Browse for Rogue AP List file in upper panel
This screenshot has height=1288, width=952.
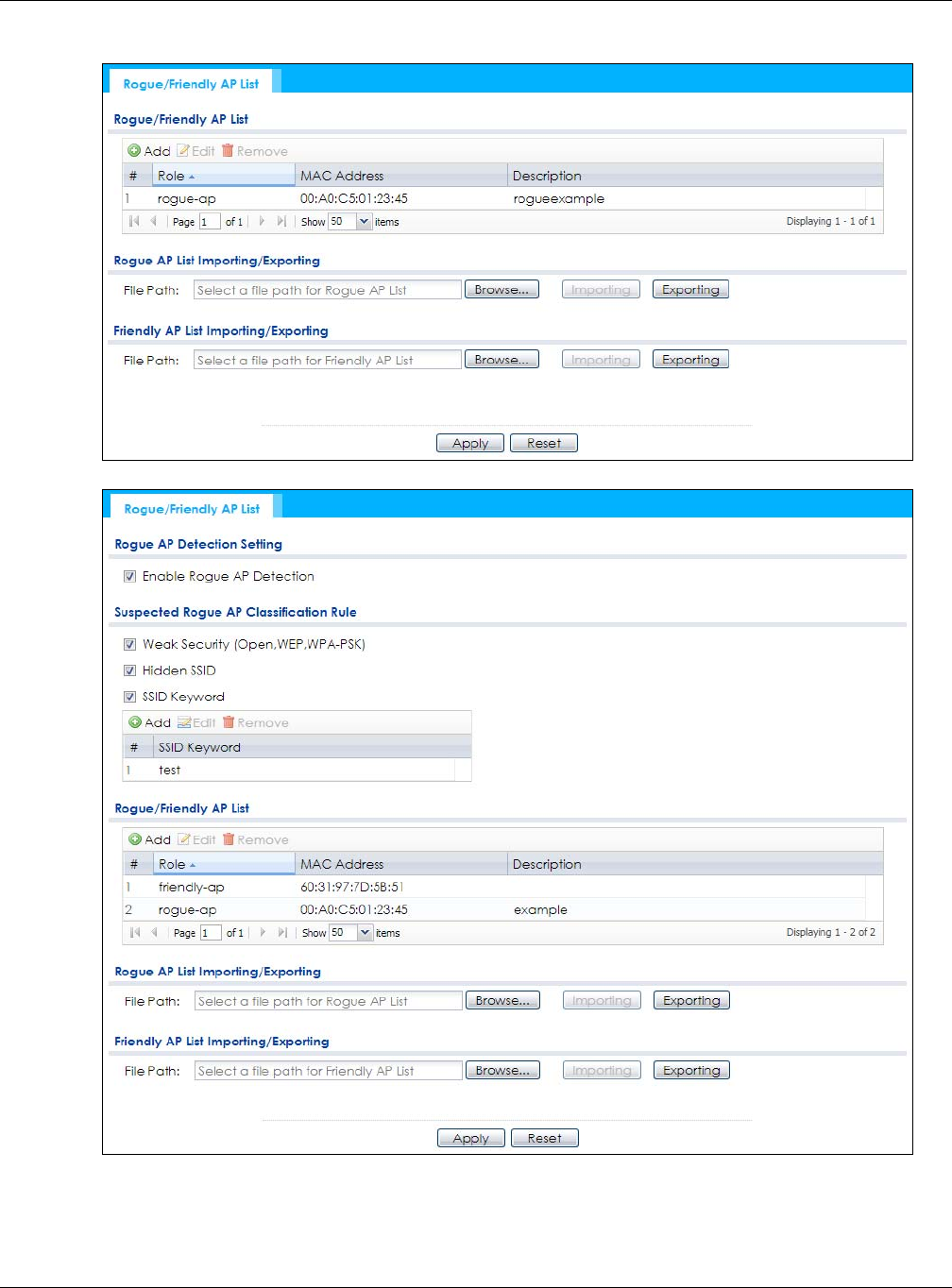pos(501,290)
